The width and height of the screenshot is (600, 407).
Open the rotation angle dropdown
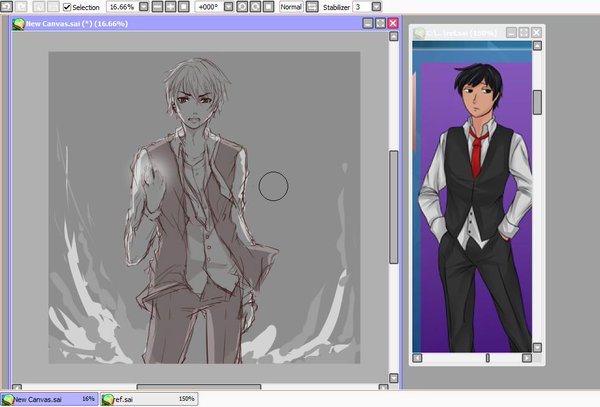tap(228, 7)
